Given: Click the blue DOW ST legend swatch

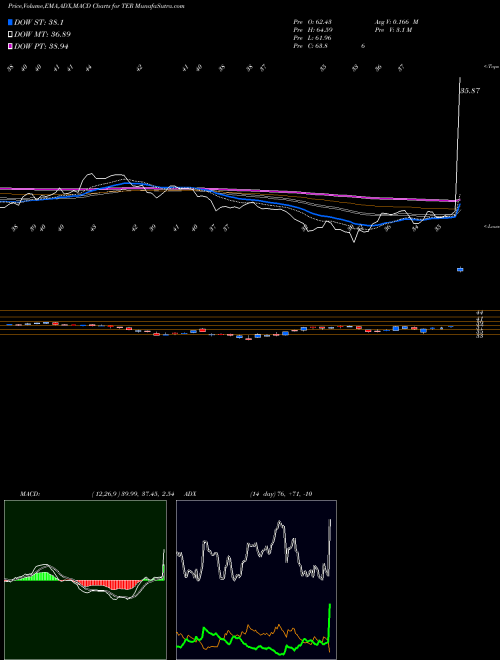Looking at the screenshot, I should 10,23.
